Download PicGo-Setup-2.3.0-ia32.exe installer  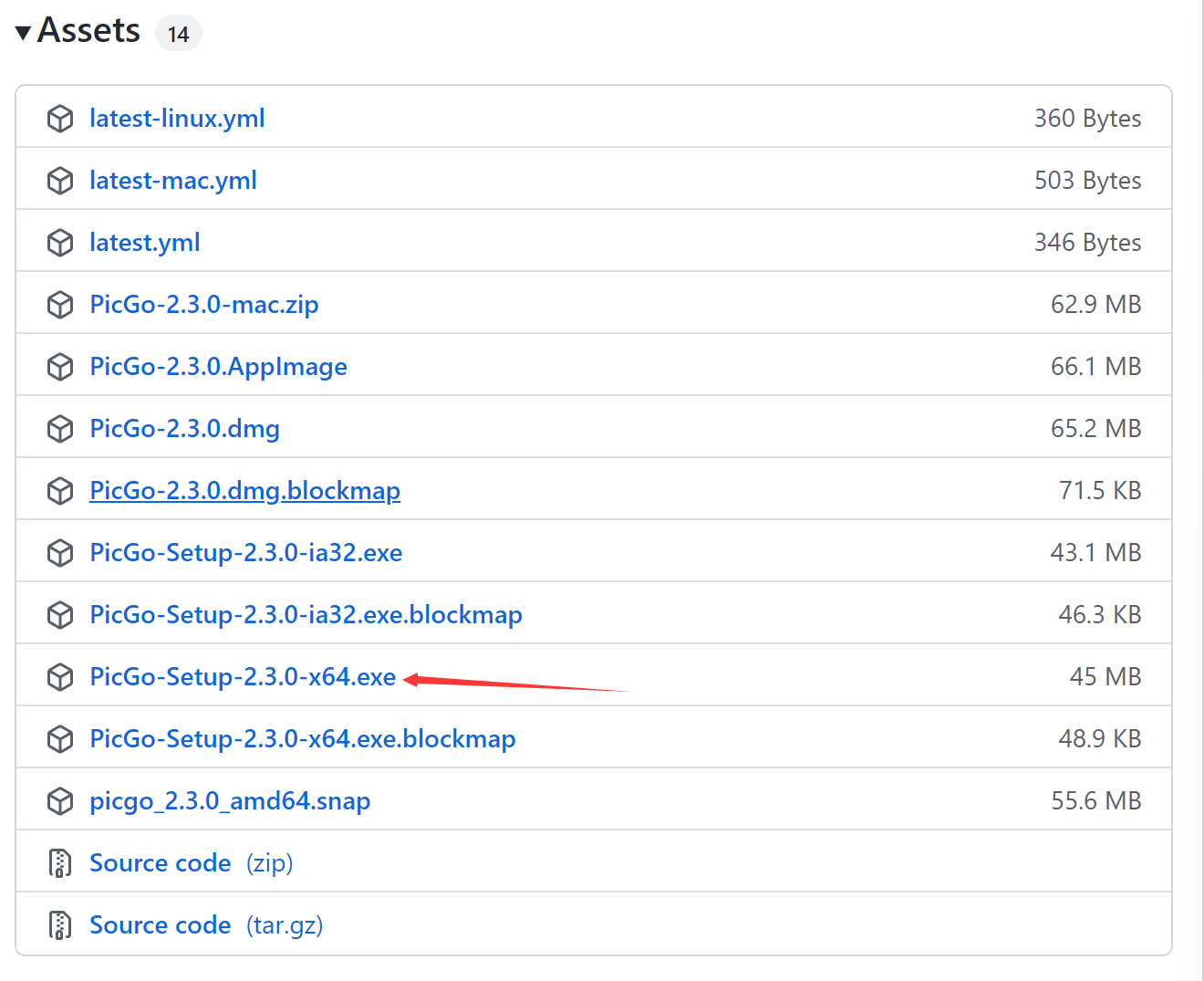(x=246, y=553)
